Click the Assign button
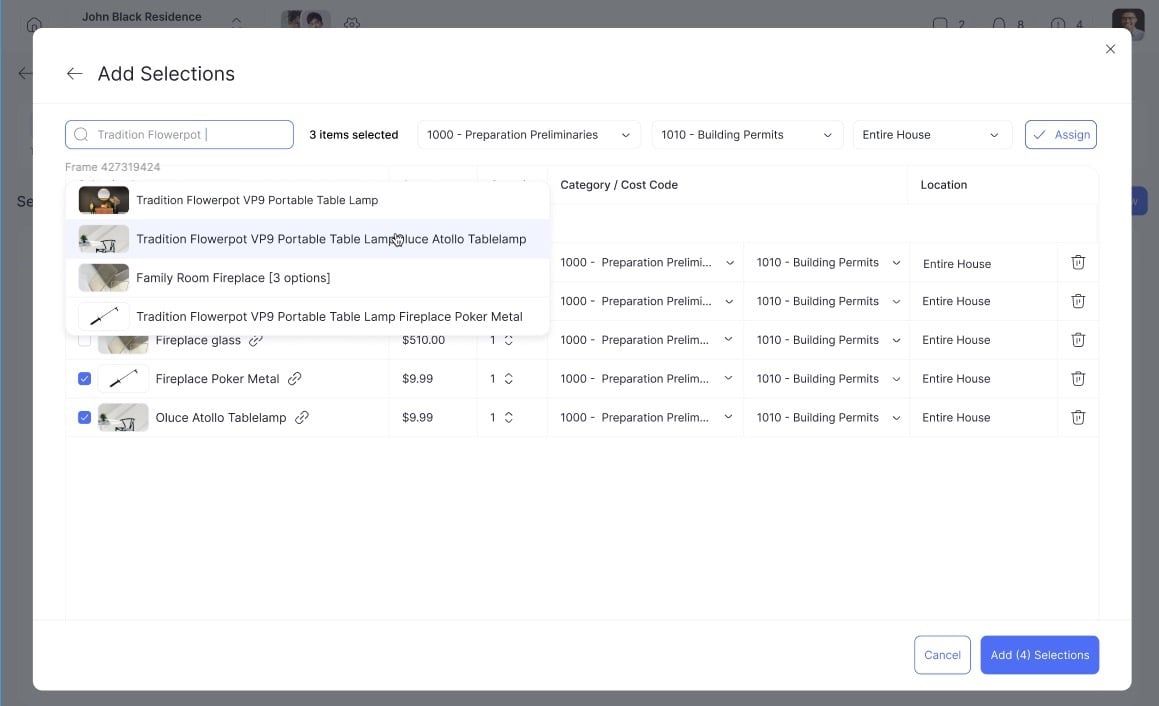The image size is (1159, 706). coord(1060,135)
